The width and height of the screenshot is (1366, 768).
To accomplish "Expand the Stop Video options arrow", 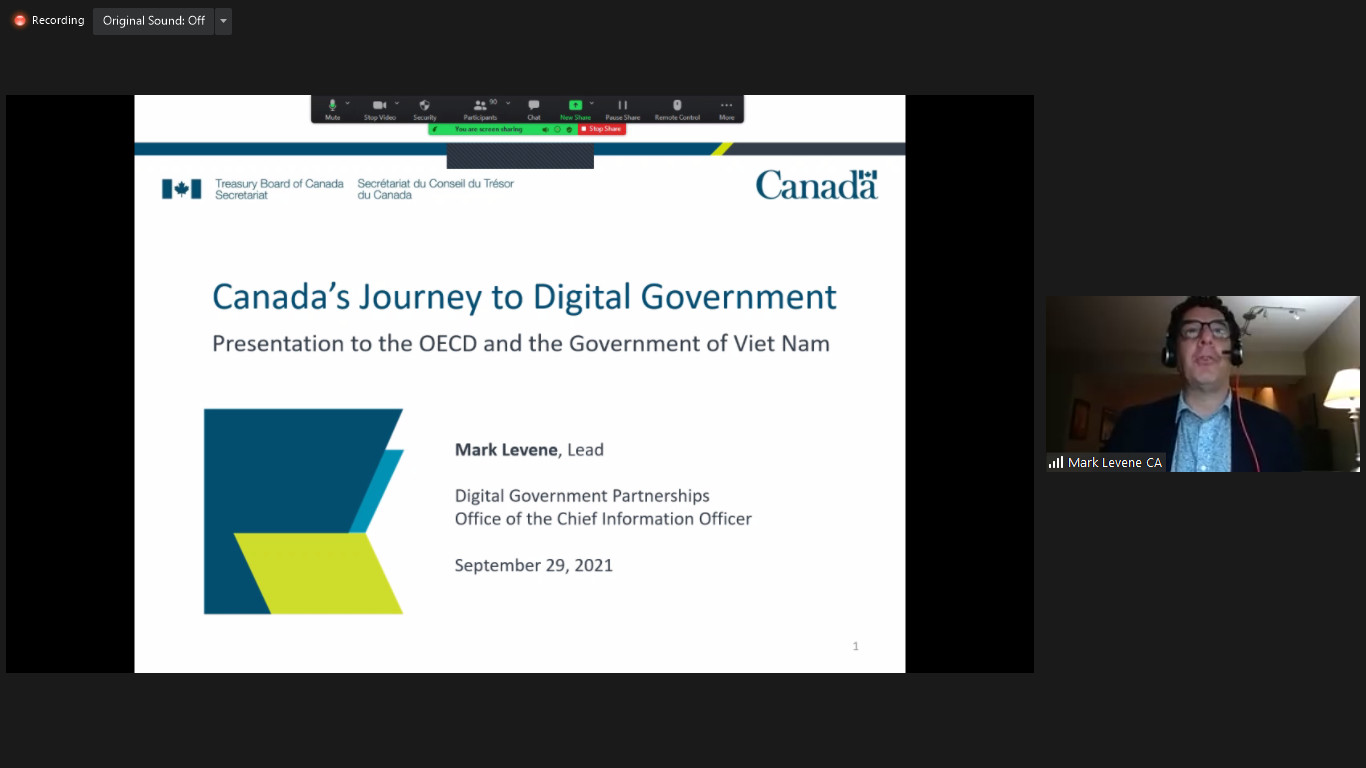I will coord(397,103).
